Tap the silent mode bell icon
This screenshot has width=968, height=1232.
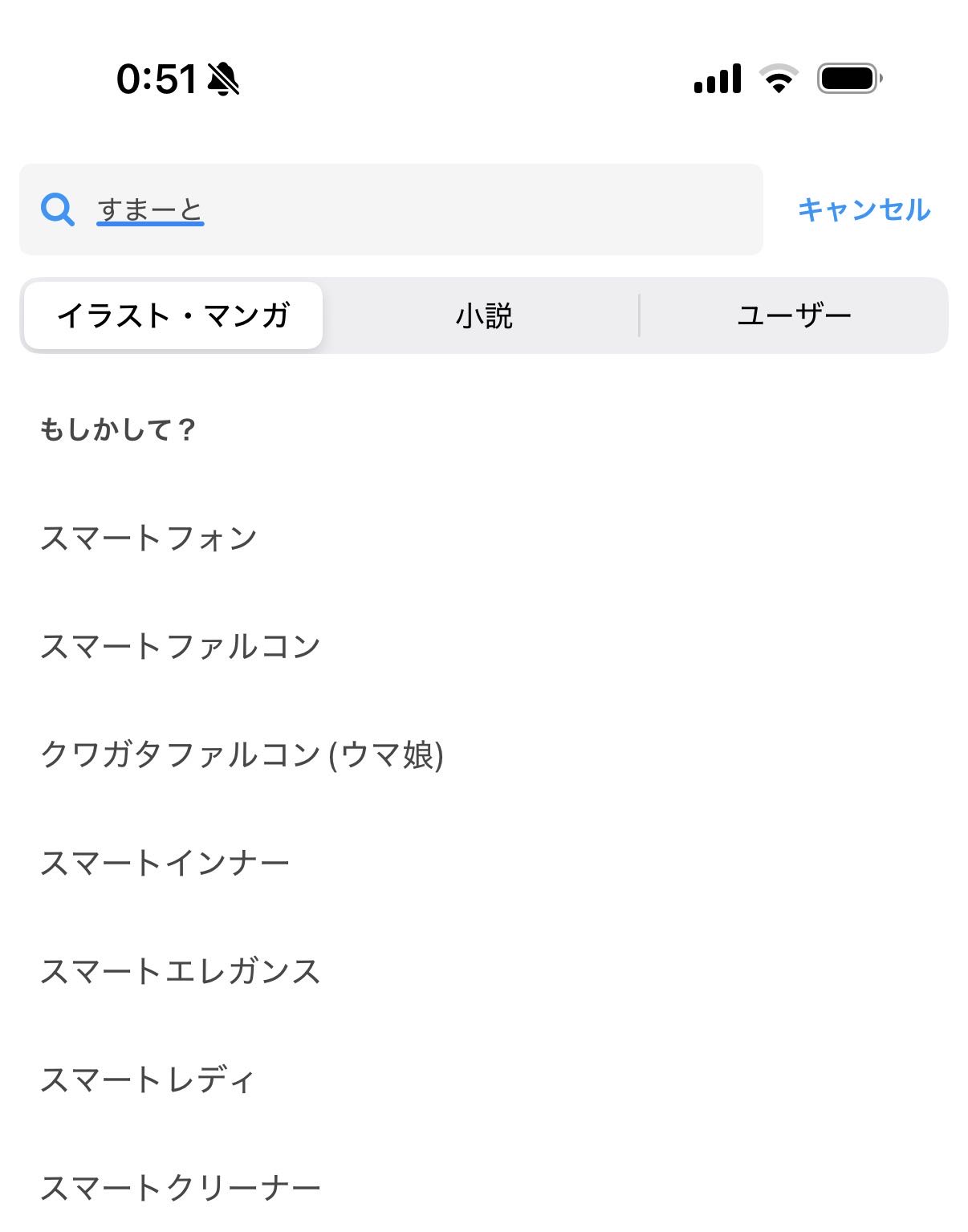223,79
